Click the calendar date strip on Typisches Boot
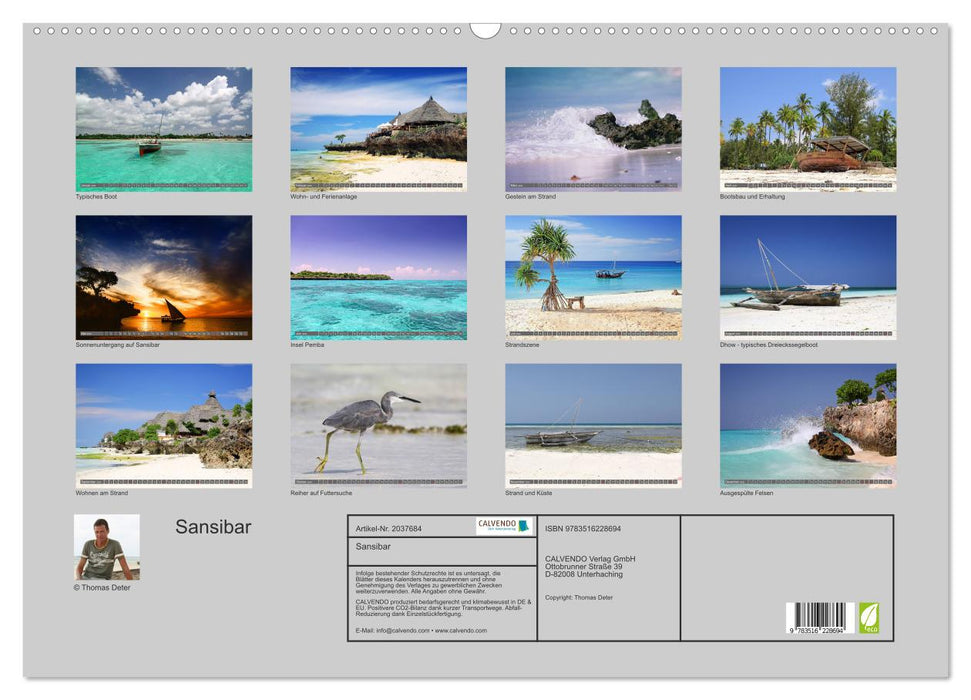 tap(162, 184)
